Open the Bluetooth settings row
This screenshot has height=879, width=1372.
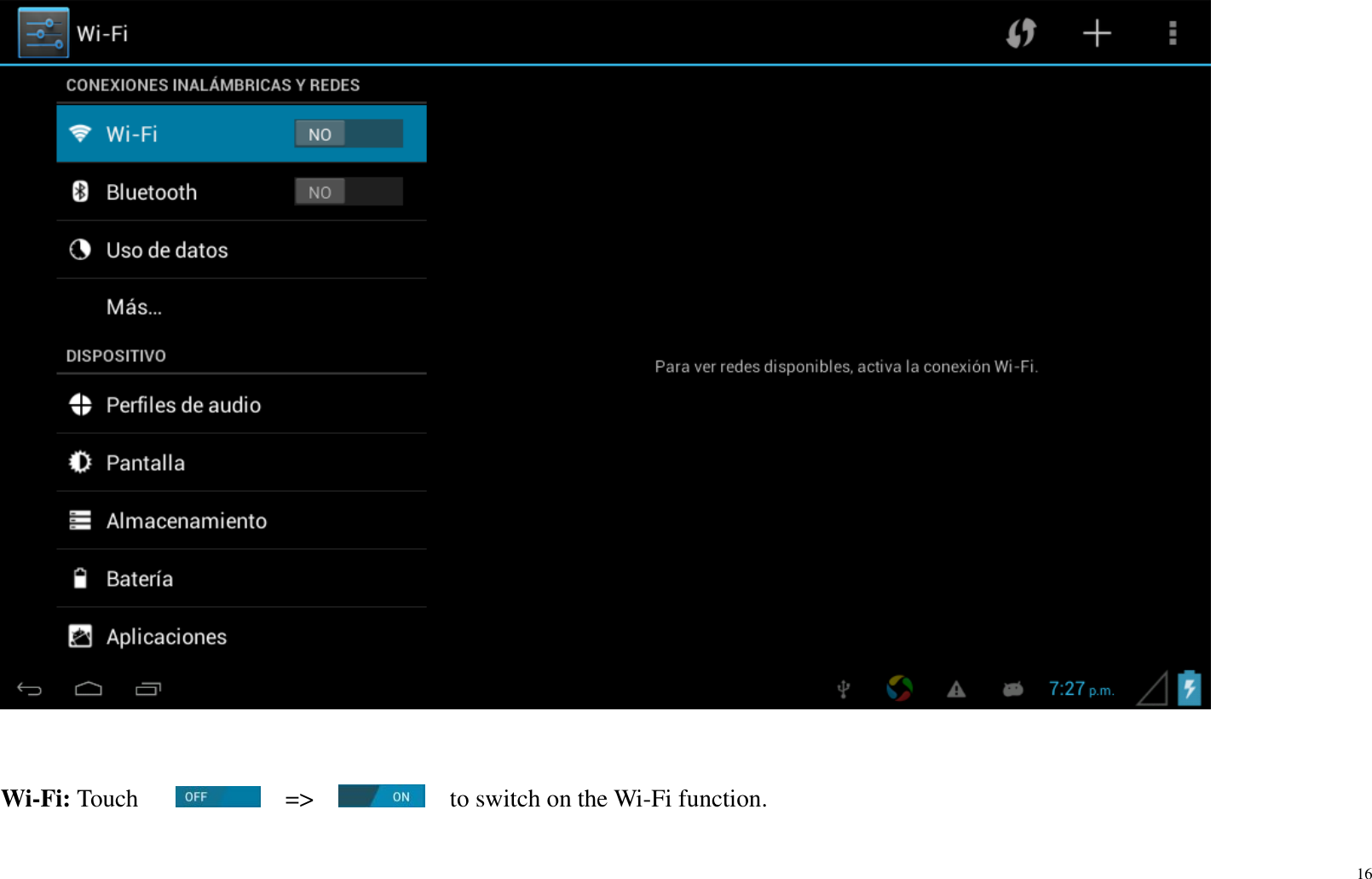pyautogui.click(x=241, y=192)
